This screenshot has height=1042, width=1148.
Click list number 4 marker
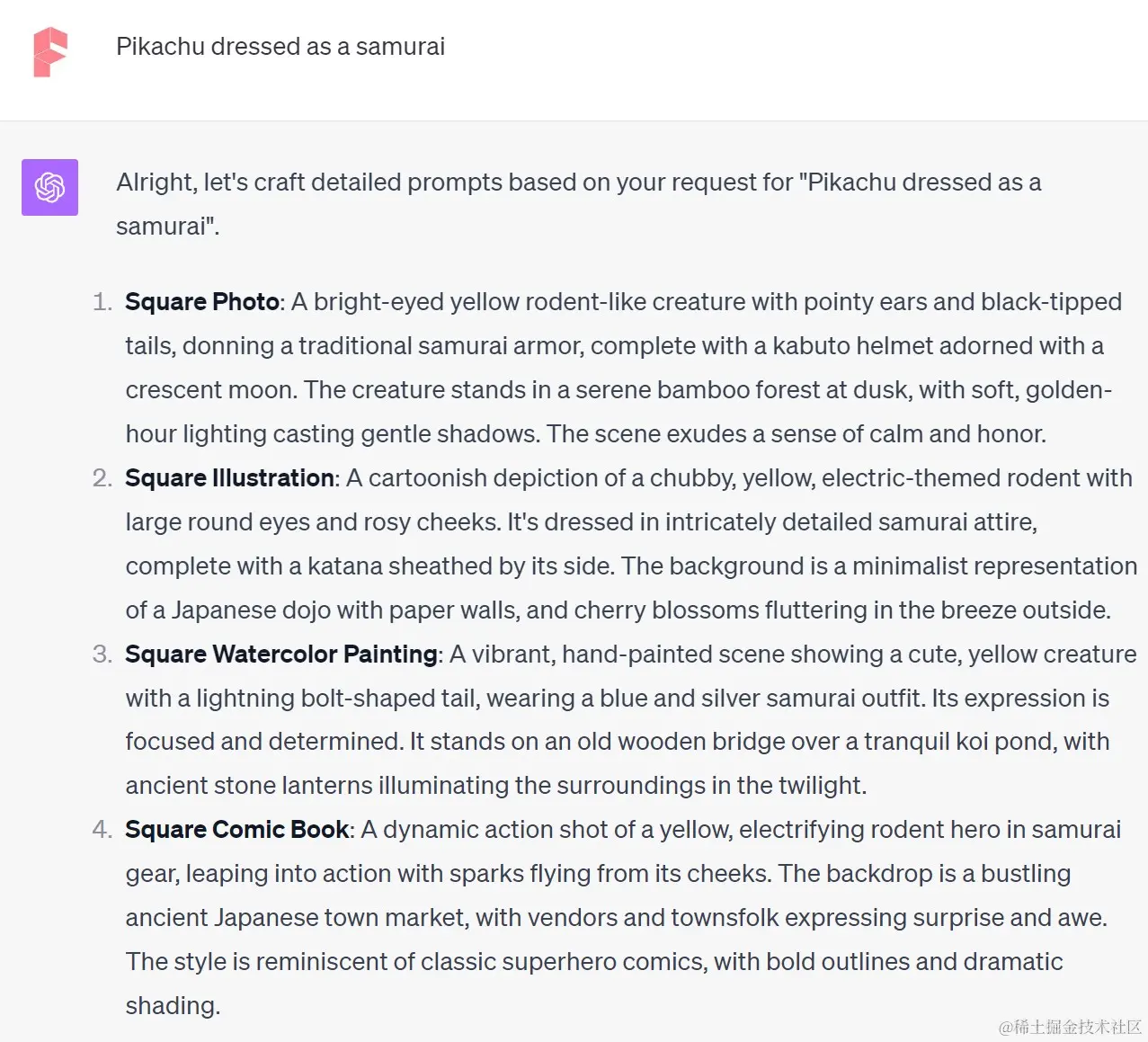click(x=102, y=830)
